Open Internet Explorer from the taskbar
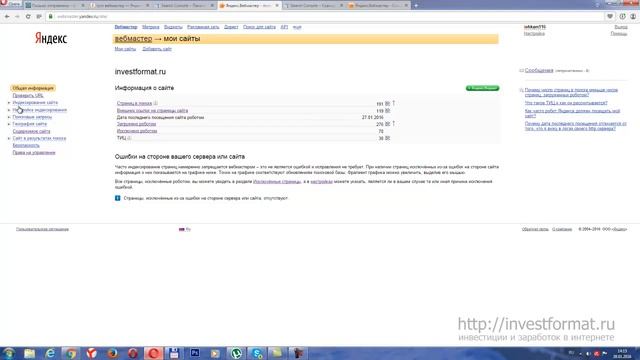This screenshot has height=360, width=640. pos(50,353)
